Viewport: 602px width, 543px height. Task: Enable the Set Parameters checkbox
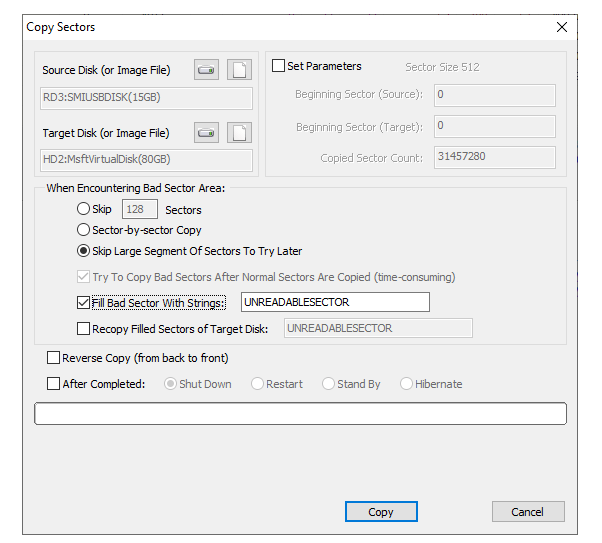coord(279,66)
